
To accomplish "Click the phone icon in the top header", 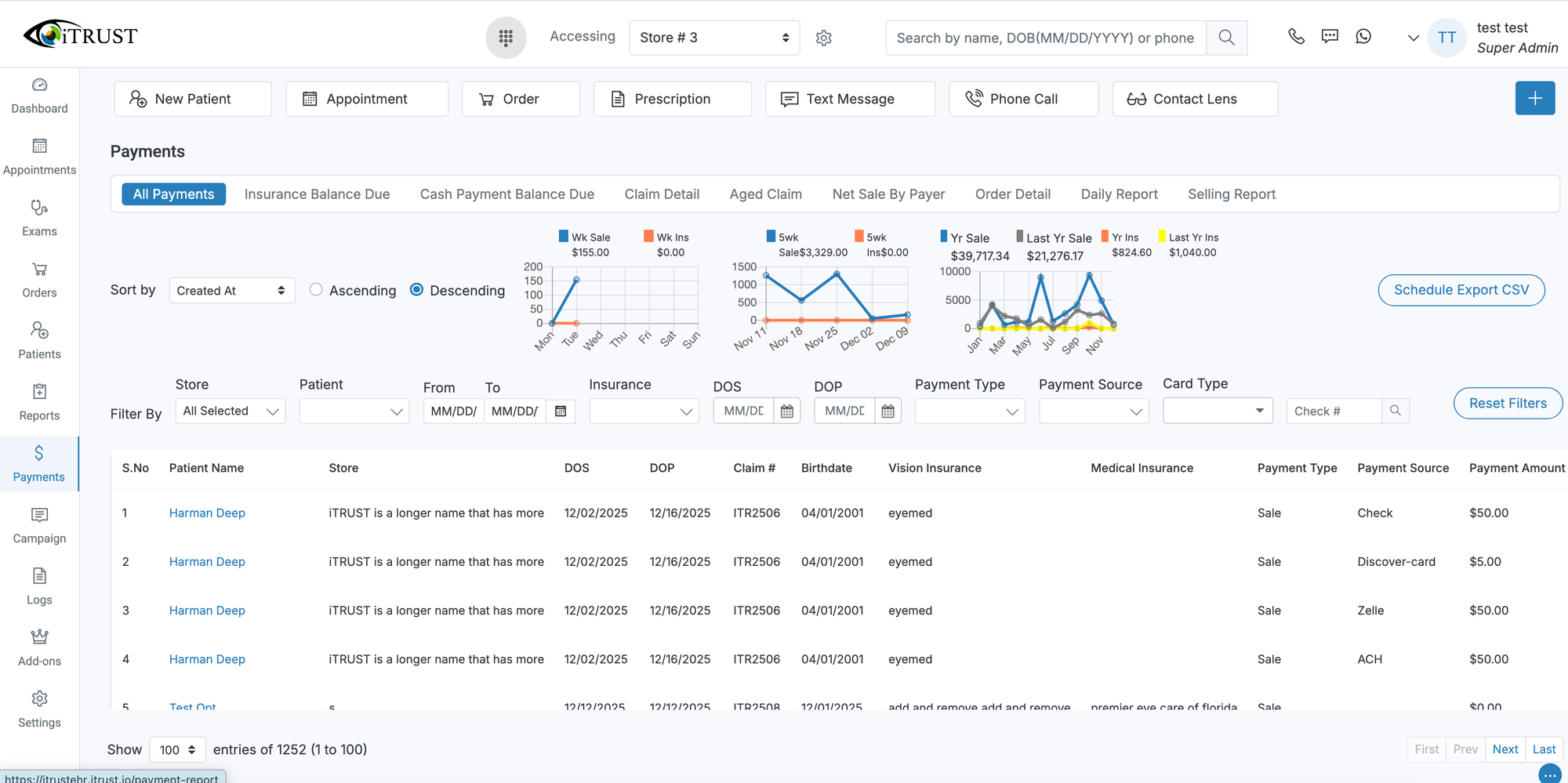I will (1296, 37).
